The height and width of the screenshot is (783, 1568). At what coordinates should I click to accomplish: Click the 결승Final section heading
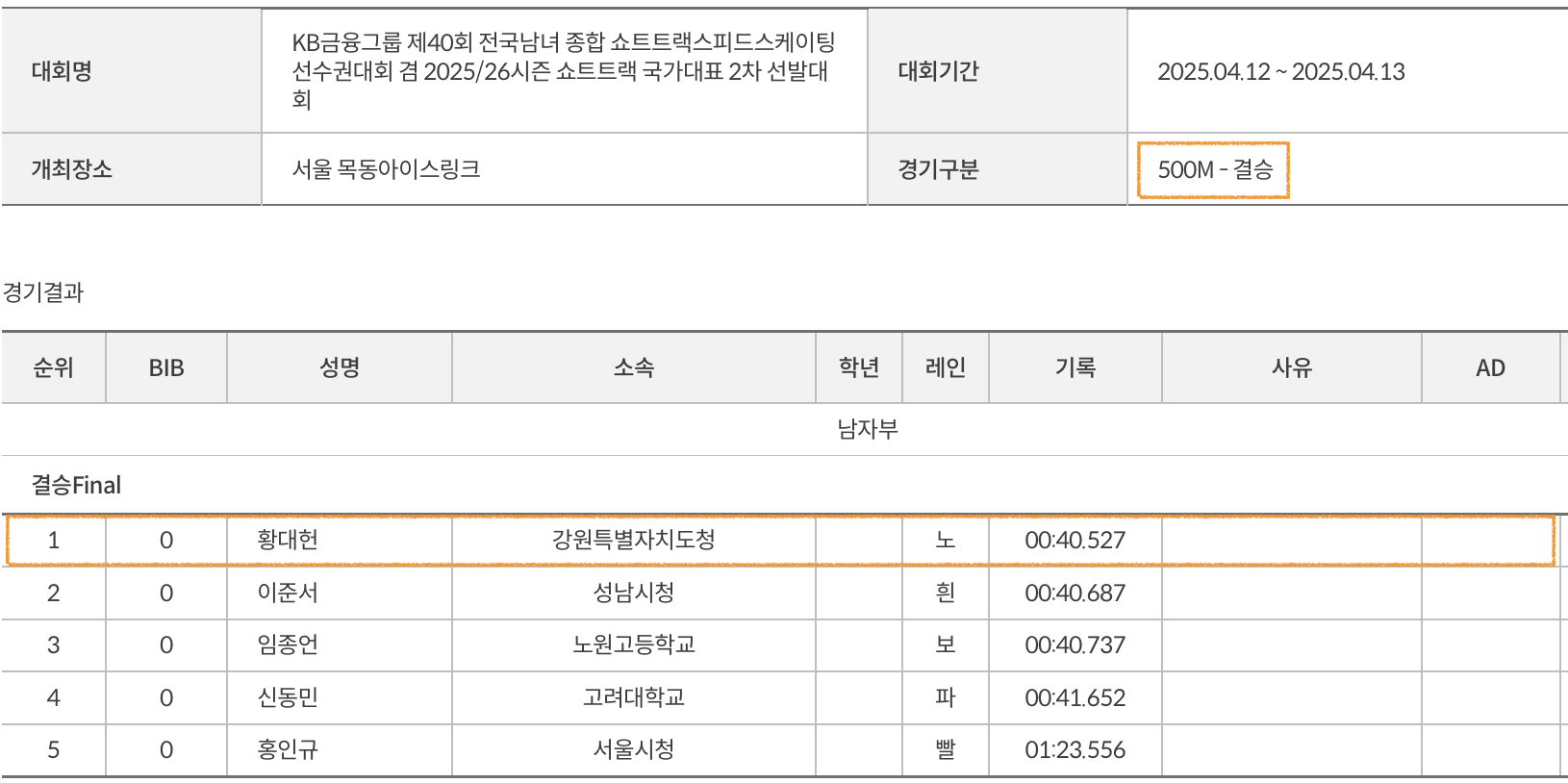tap(76, 486)
